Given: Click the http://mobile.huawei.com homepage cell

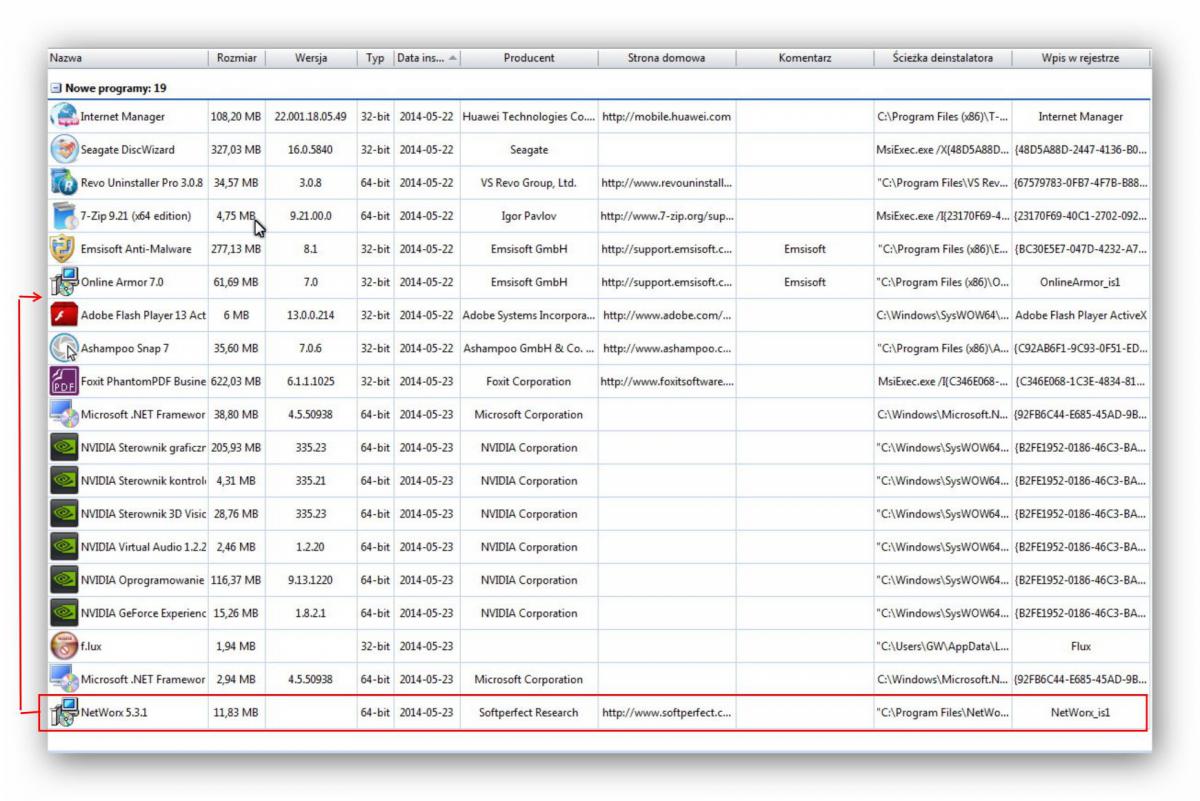Looking at the screenshot, I should [x=667, y=117].
